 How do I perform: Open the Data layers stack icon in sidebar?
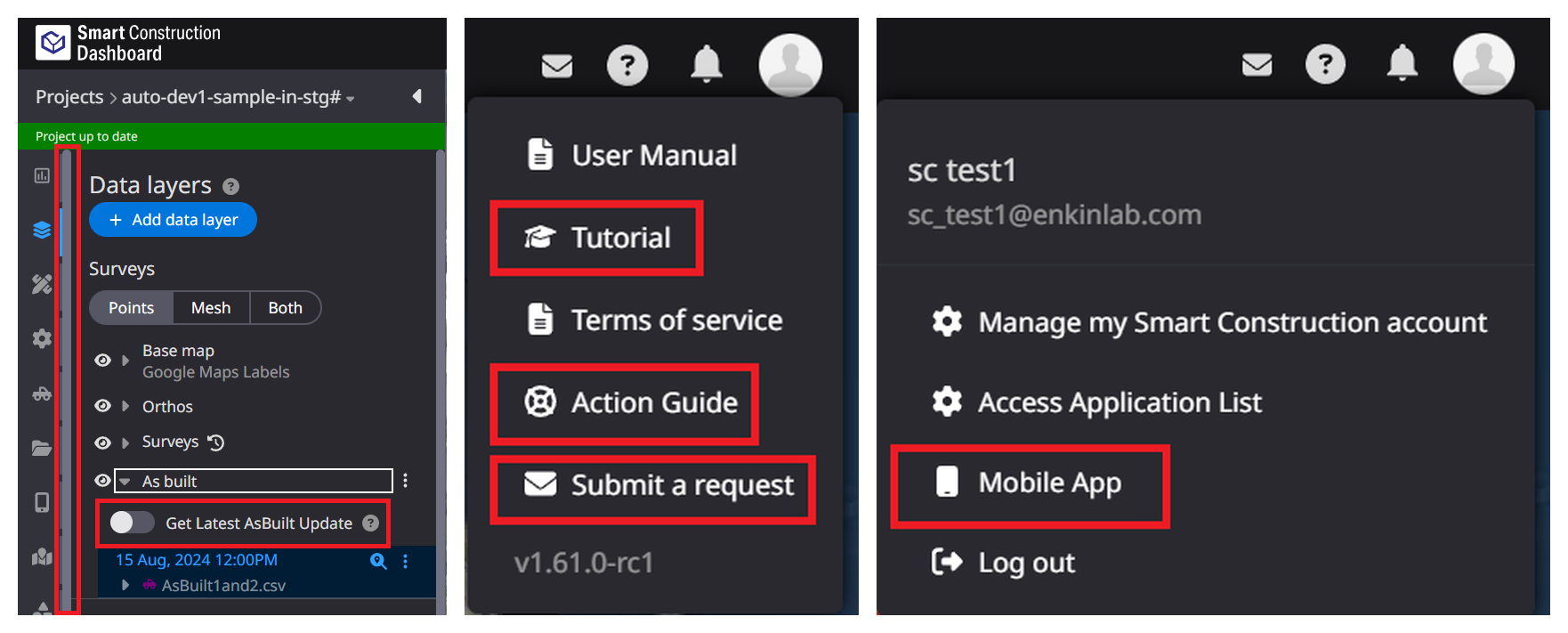coord(42,231)
